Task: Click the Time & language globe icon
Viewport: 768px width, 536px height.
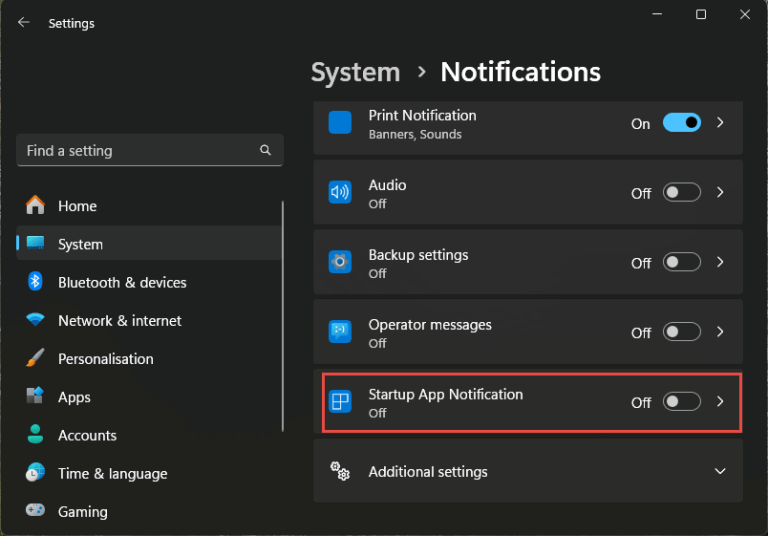Action: (35, 472)
